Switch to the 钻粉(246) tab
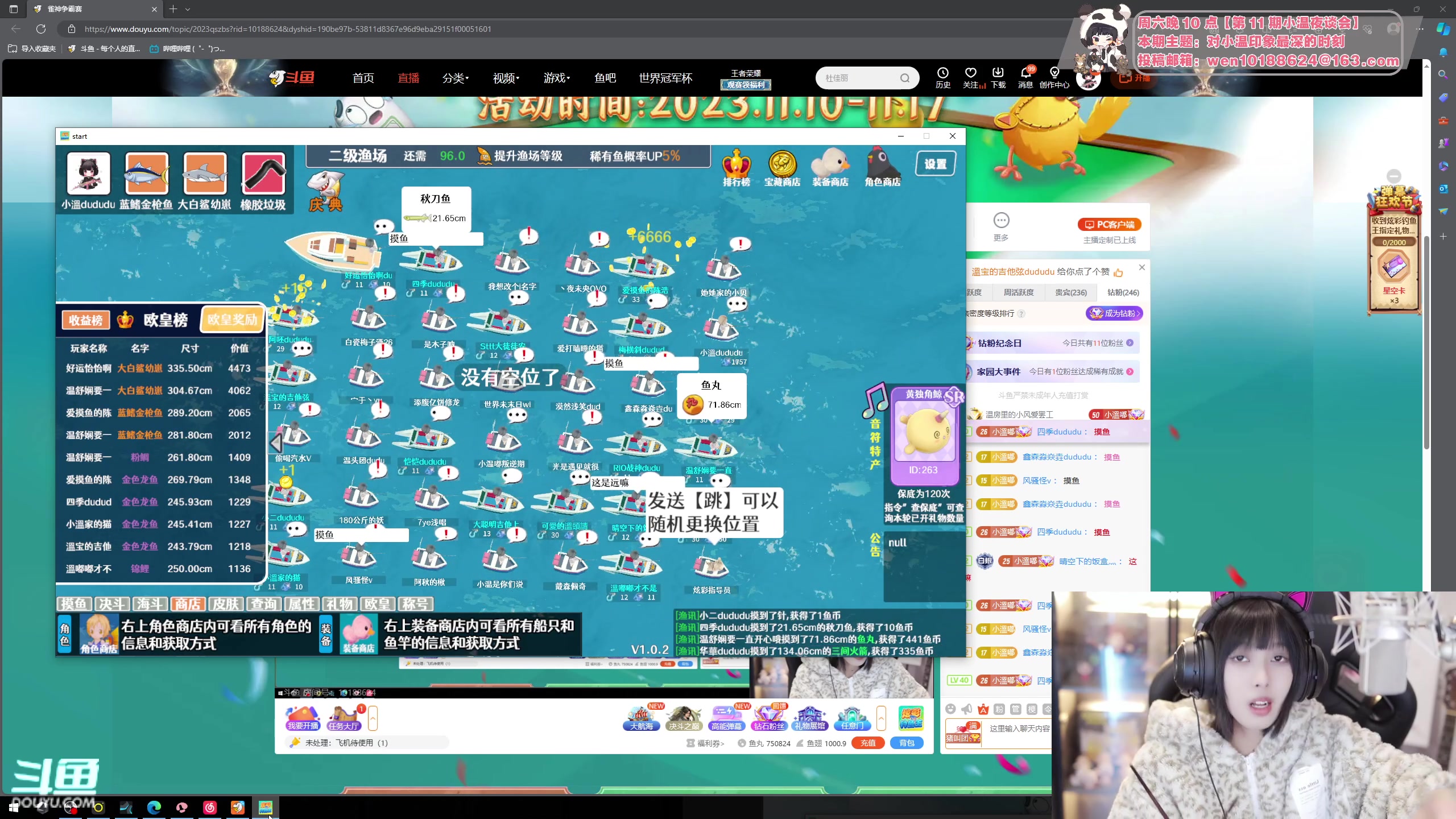Viewport: 1456px width, 819px height. [1123, 292]
